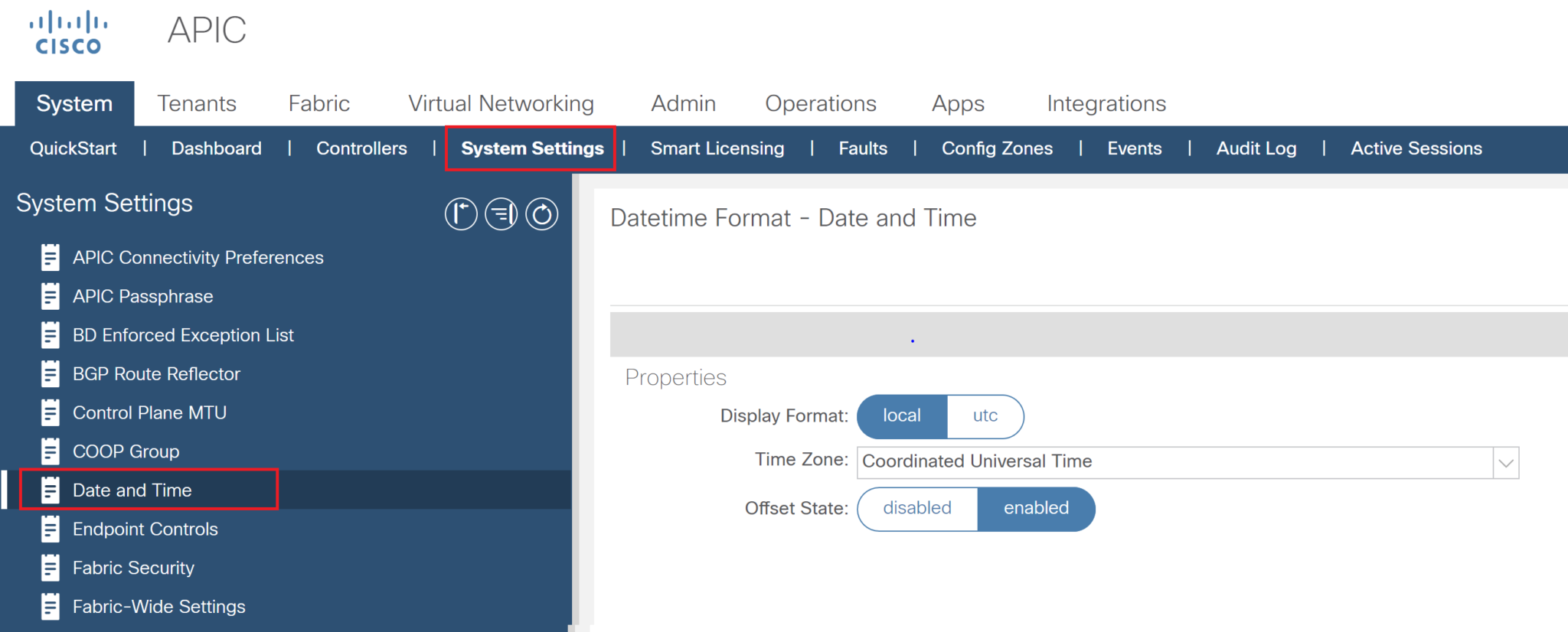The image size is (1568, 632).
Task: Open Smart Licensing submenu
Action: pyautogui.click(x=717, y=148)
